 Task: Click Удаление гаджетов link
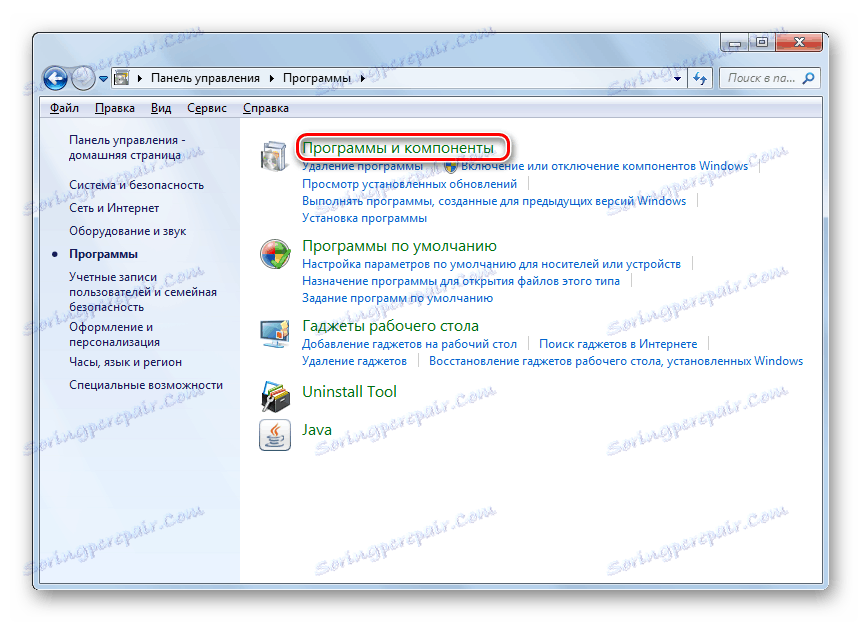coord(354,361)
